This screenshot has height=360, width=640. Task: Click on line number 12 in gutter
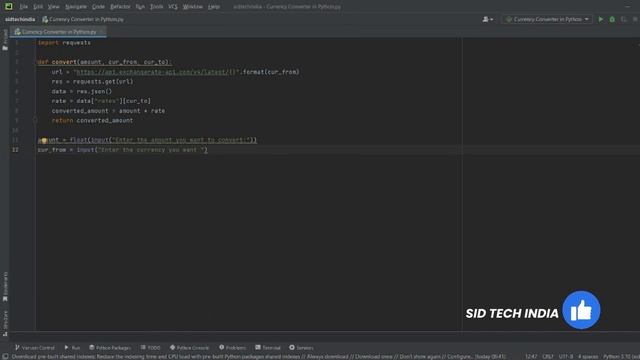(15, 150)
